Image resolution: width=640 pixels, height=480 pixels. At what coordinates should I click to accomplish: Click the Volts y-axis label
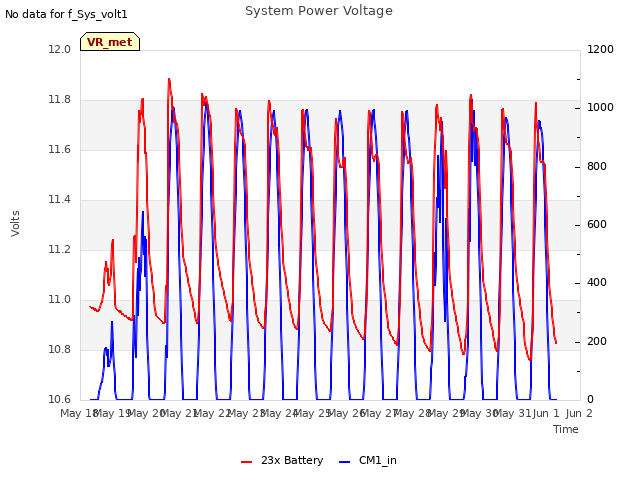tap(15, 224)
